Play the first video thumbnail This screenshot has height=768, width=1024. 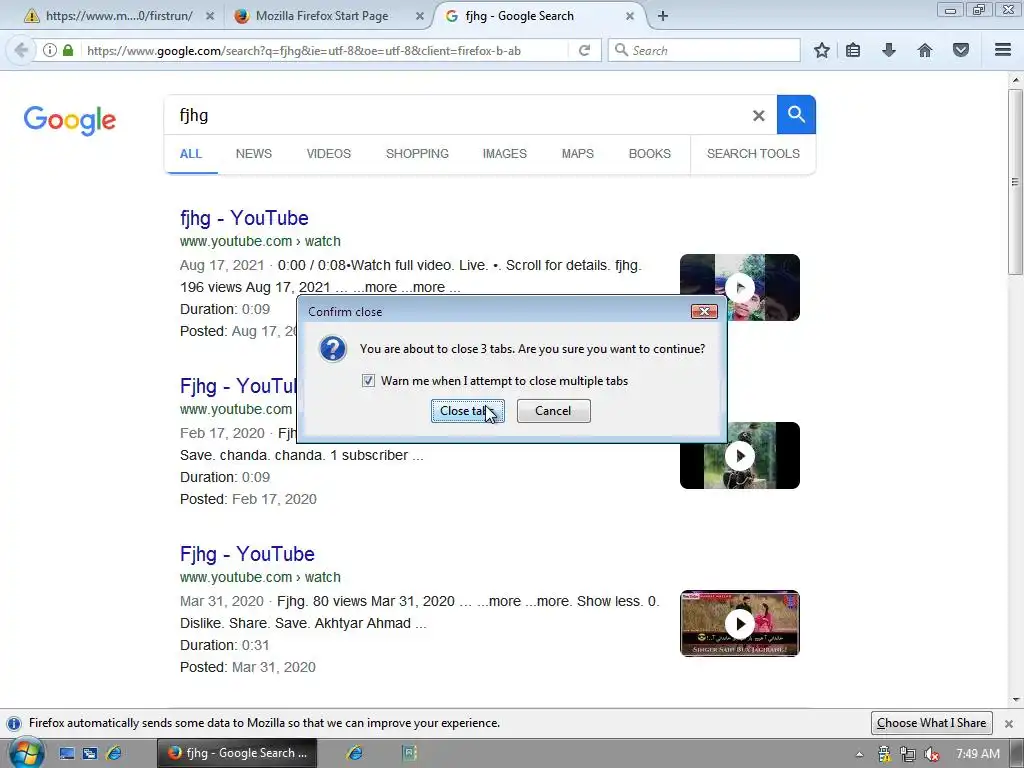(740, 287)
